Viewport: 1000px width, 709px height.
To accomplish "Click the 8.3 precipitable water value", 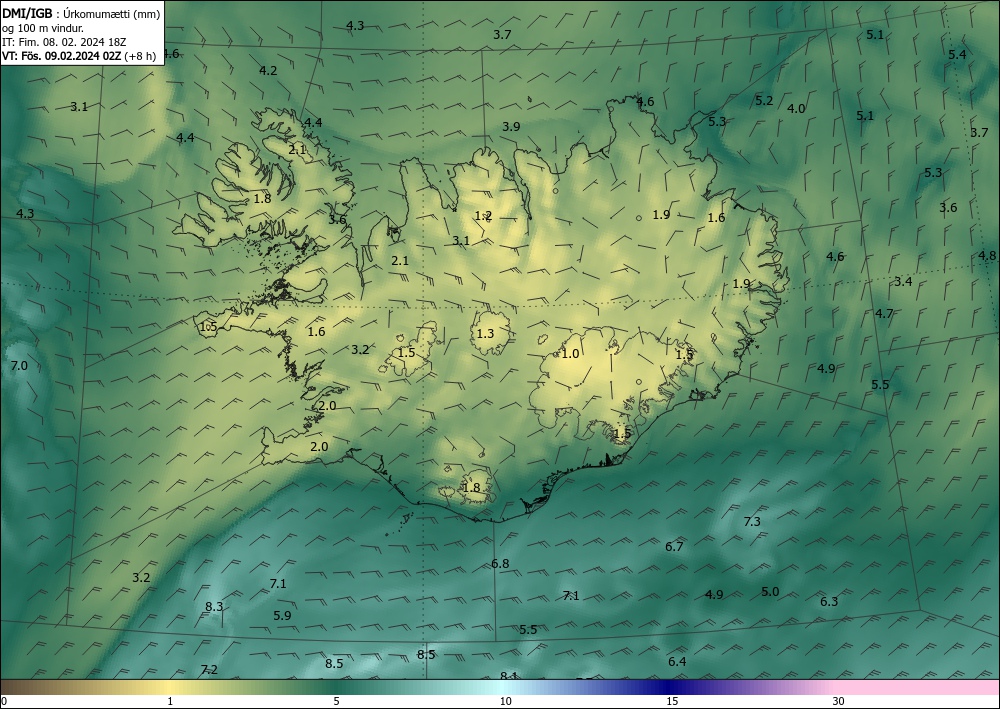I will 214,606.
